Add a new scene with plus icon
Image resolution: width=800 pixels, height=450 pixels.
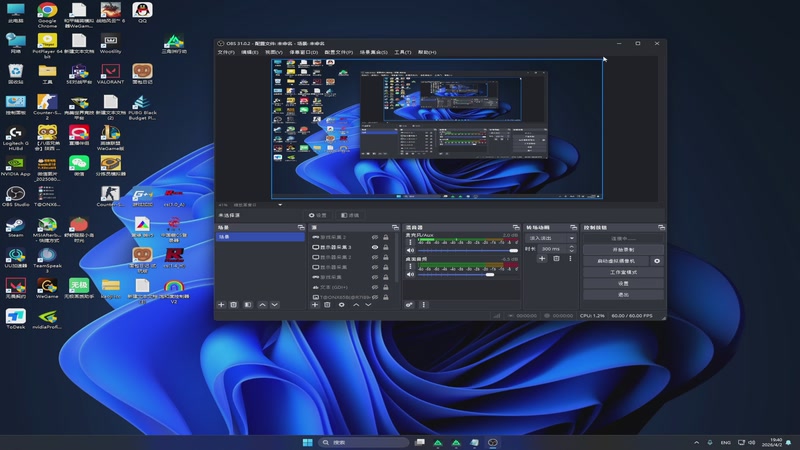(x=221, y=304)
